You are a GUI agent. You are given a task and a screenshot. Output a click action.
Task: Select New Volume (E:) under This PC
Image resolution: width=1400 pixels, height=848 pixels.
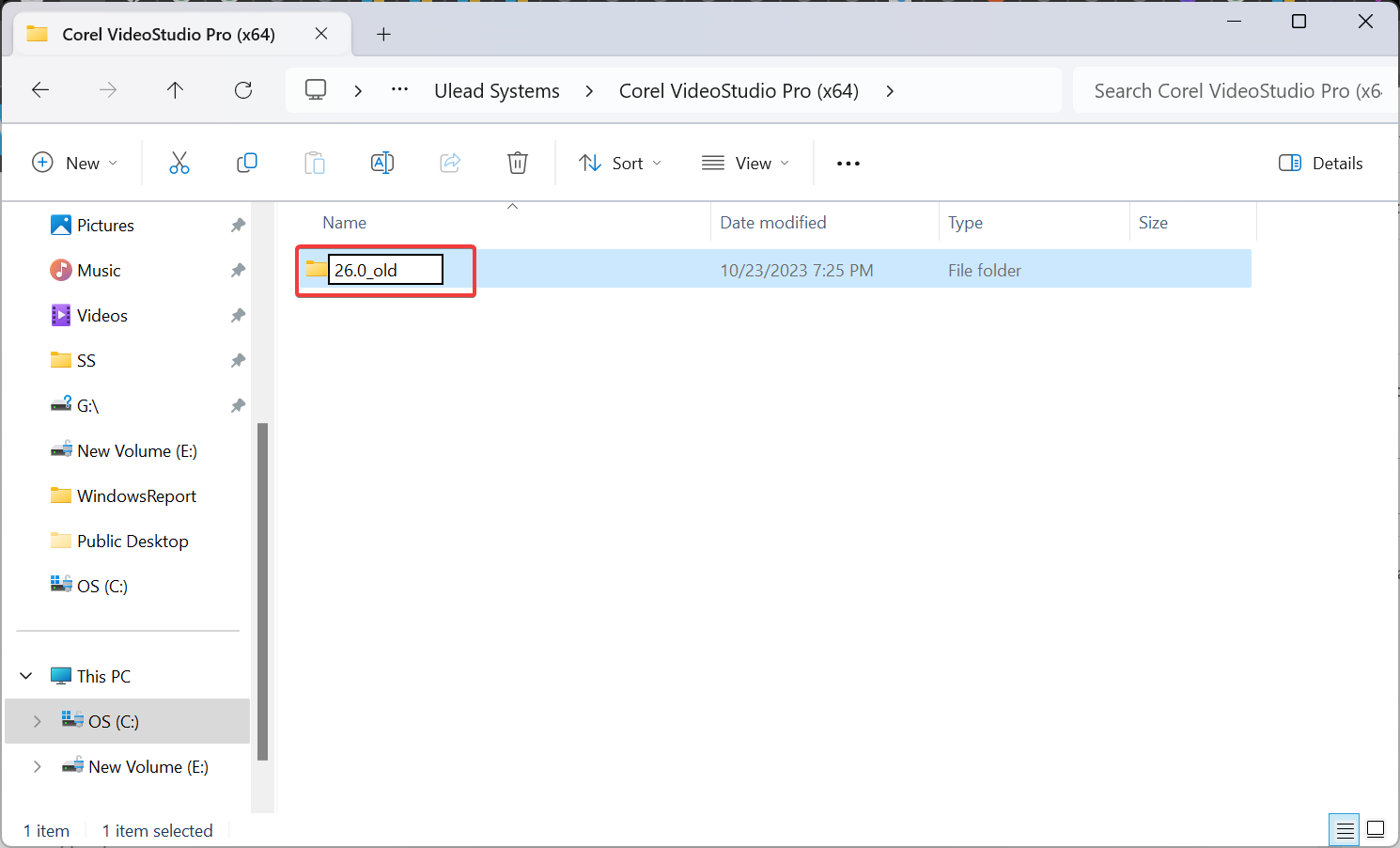pos(148,766)
